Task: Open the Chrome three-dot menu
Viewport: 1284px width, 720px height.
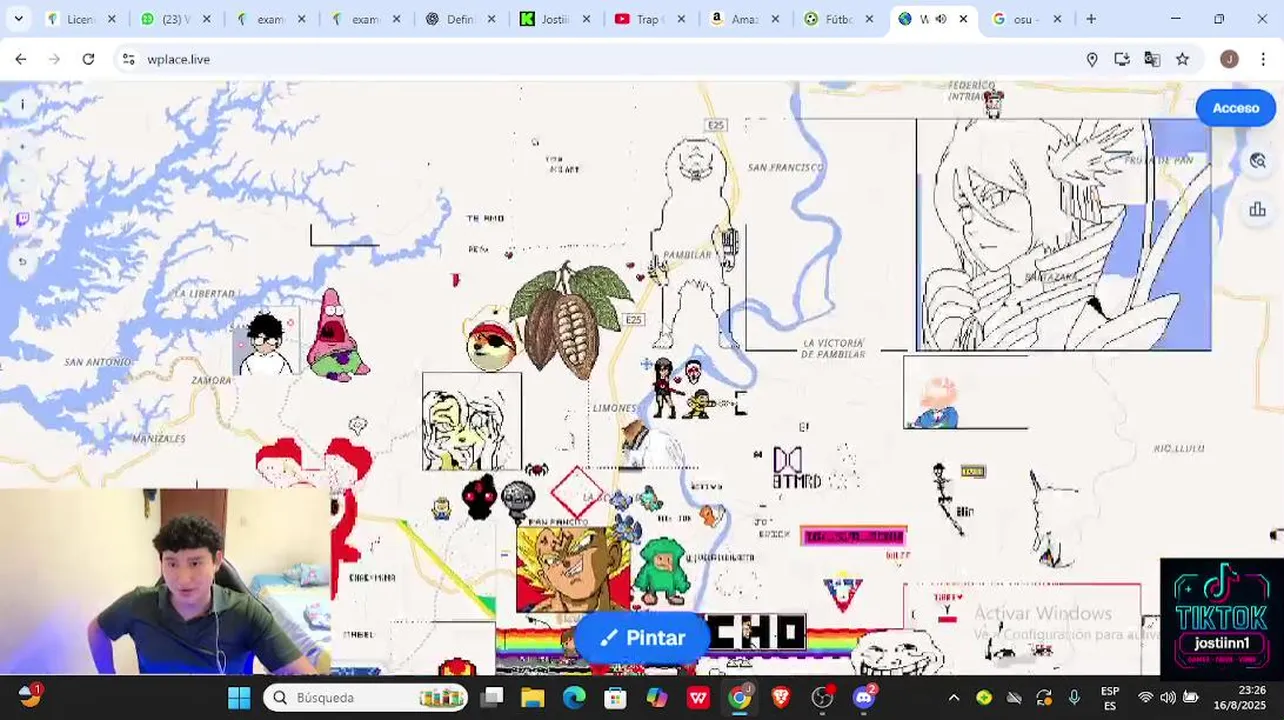Action: pos(1263,59)
